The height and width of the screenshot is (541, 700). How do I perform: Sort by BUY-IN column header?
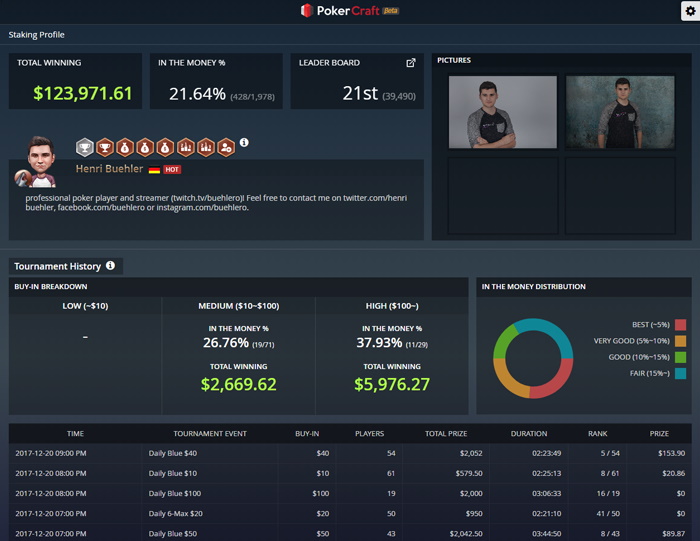coord(307,433)
